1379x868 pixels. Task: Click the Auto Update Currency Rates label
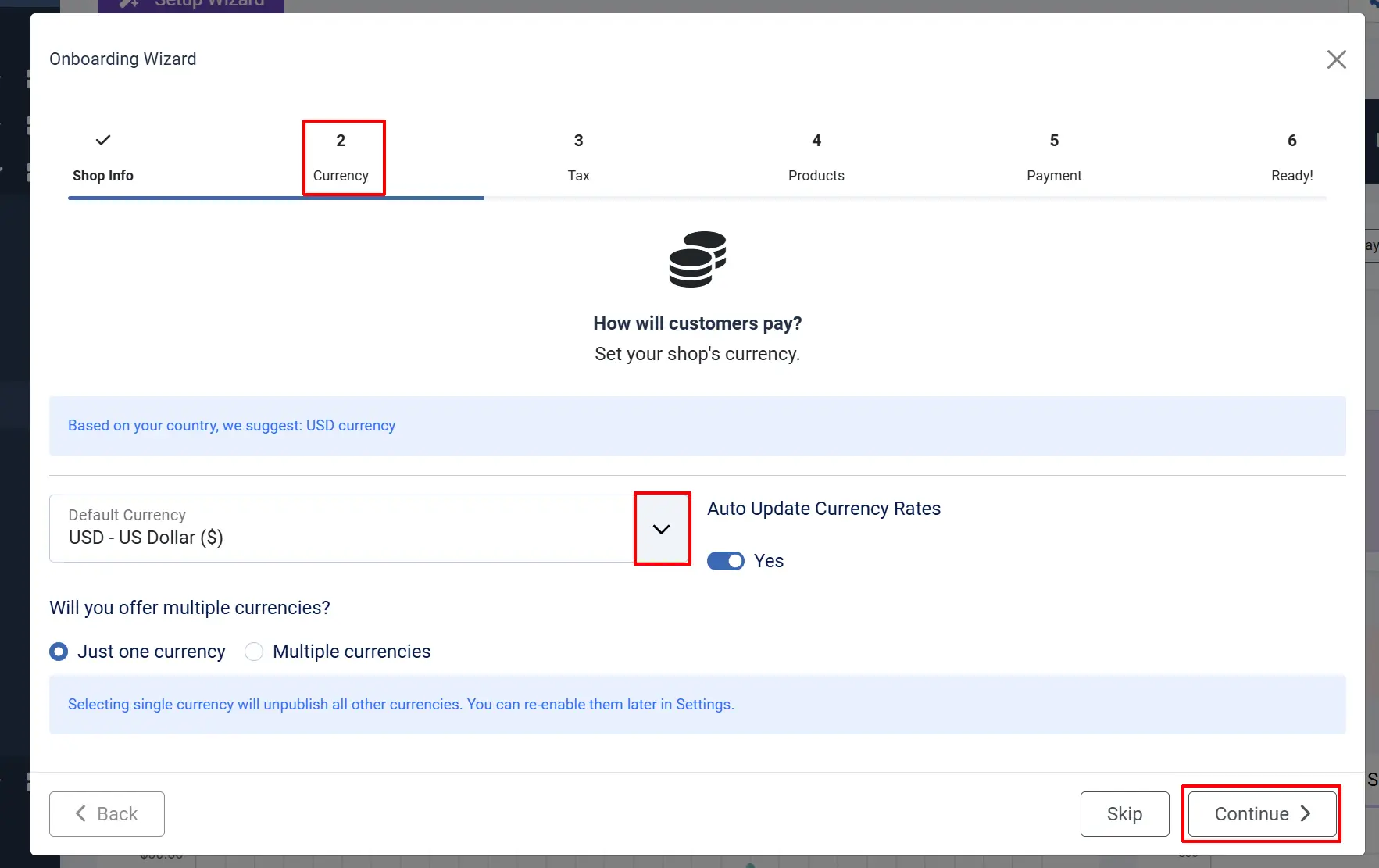click(x=823, y=509)
